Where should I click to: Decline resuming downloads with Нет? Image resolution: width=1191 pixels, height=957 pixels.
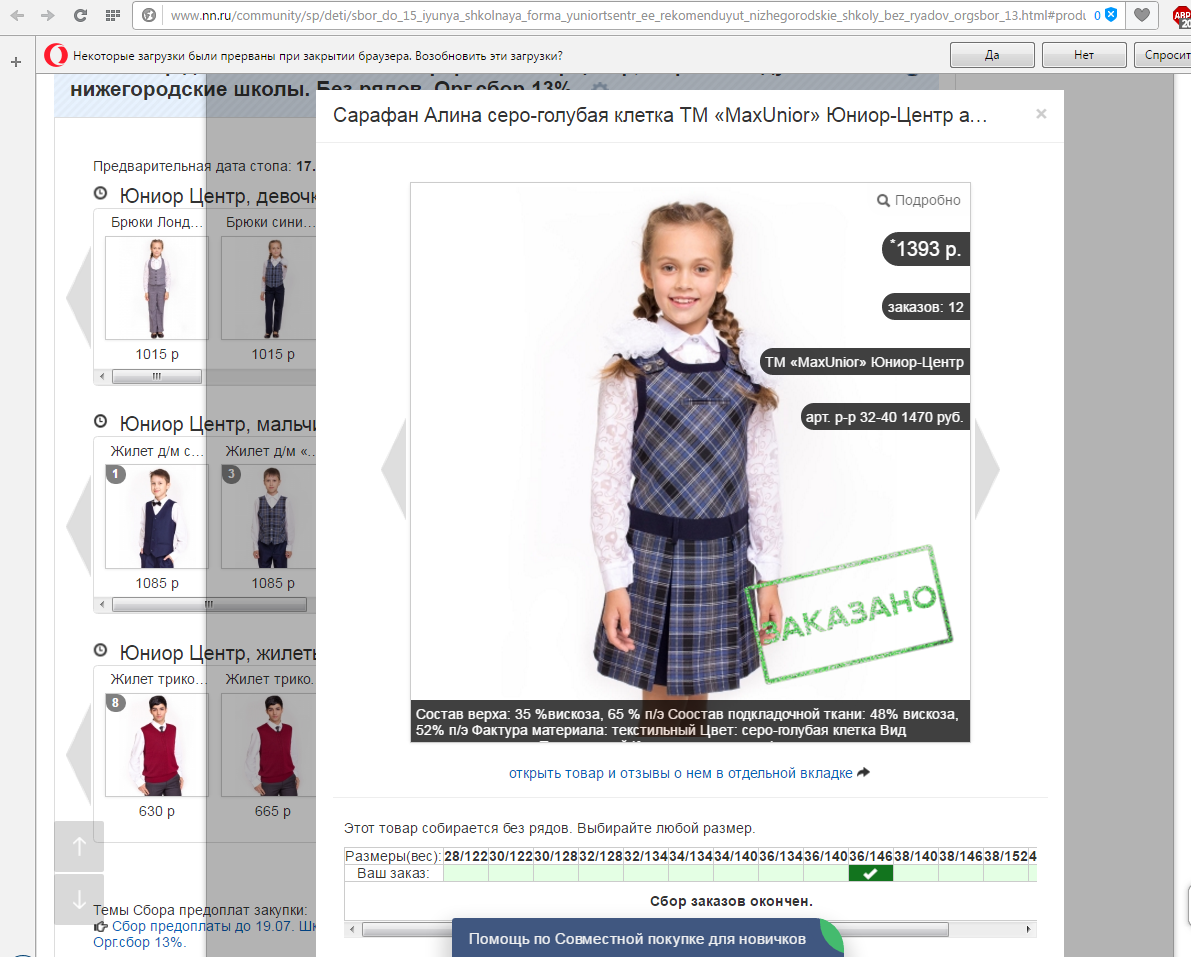[1084, 55]
